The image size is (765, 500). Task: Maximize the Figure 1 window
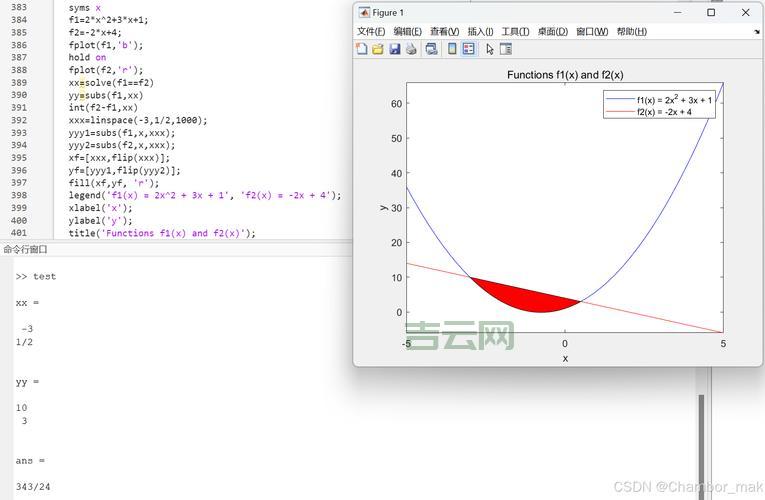[x=711, y=13]
